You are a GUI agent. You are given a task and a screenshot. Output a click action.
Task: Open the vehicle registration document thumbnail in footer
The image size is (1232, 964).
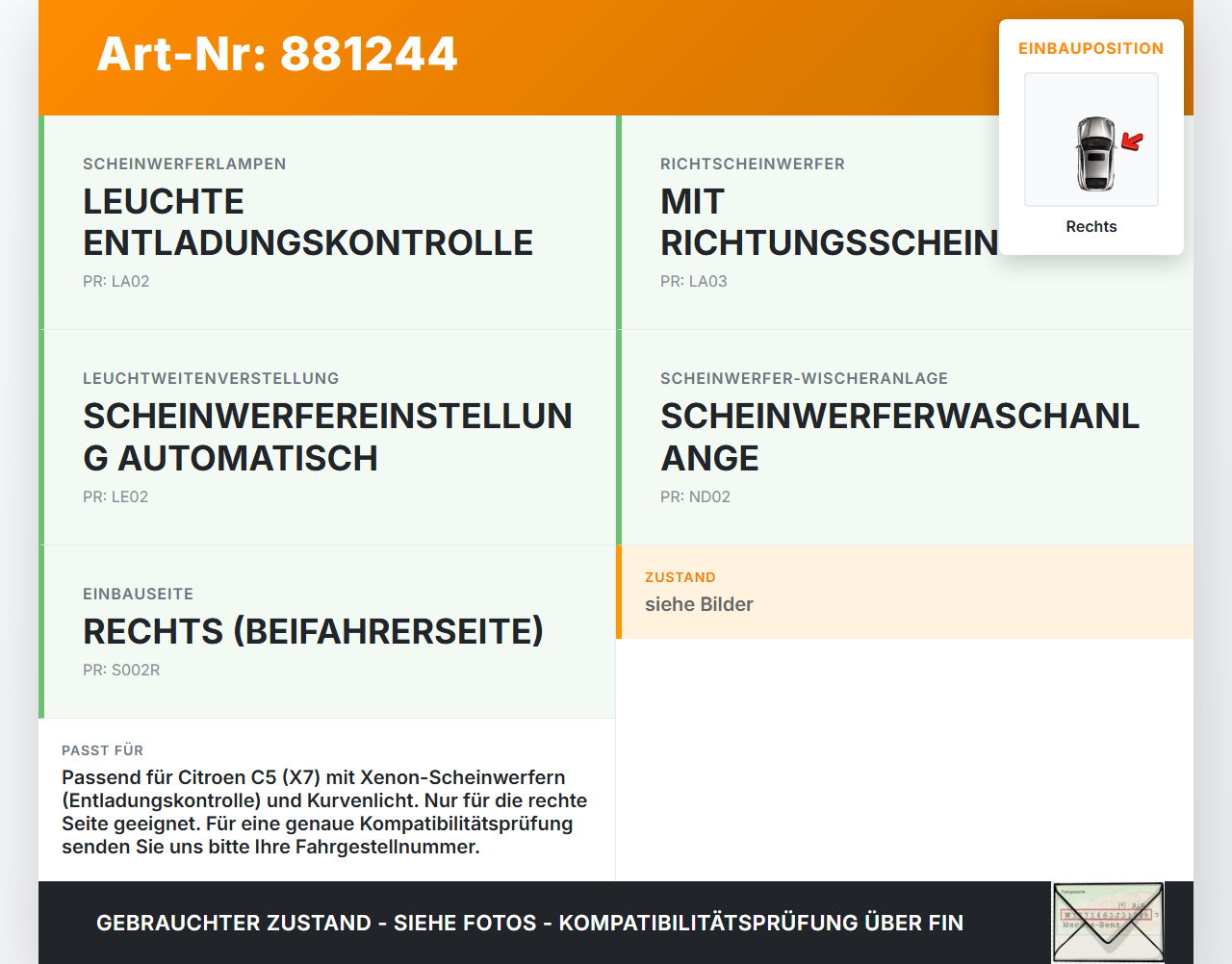coord(1108,923)
